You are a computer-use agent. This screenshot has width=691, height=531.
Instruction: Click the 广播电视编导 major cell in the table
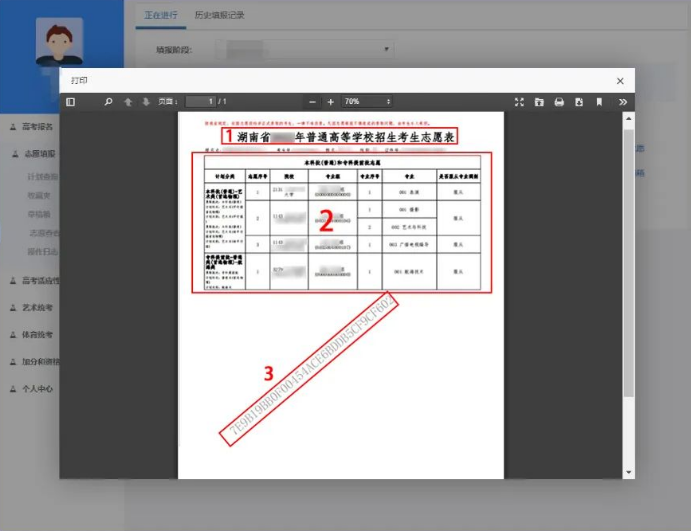coord(409,244)
